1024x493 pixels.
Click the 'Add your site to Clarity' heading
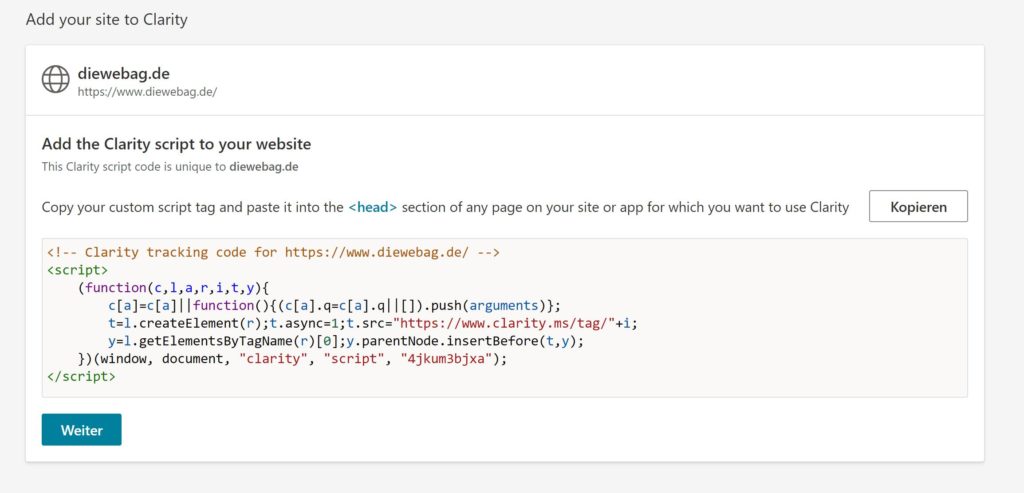(x=106, y=20)
